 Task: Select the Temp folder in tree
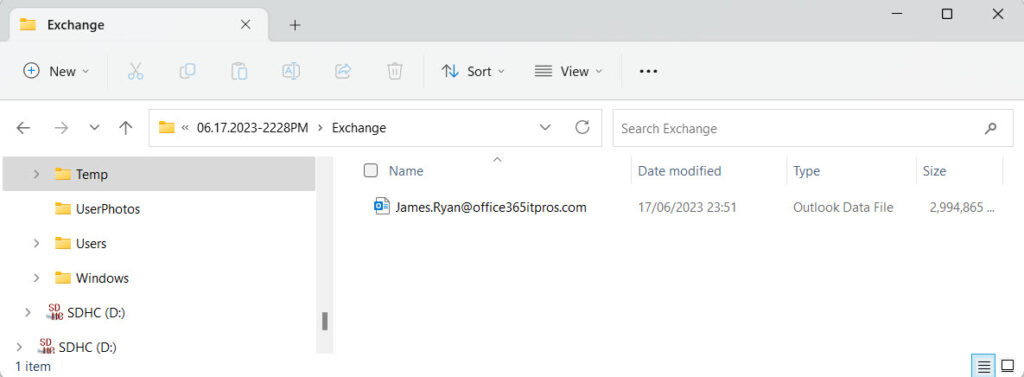(159, 174)
